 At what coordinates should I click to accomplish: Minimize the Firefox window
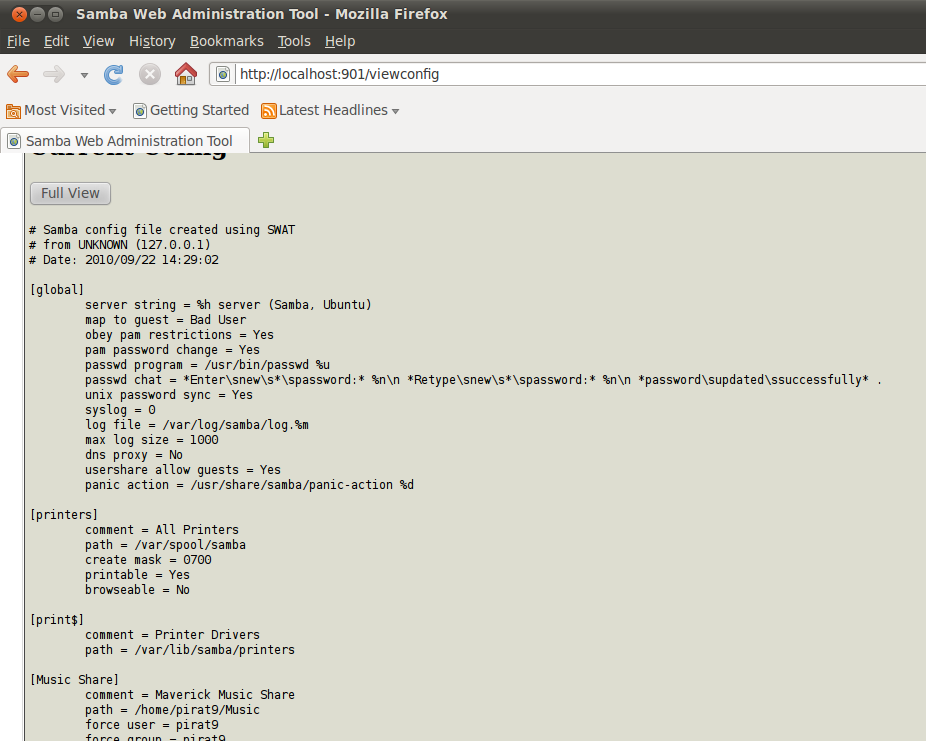point(37,14)
